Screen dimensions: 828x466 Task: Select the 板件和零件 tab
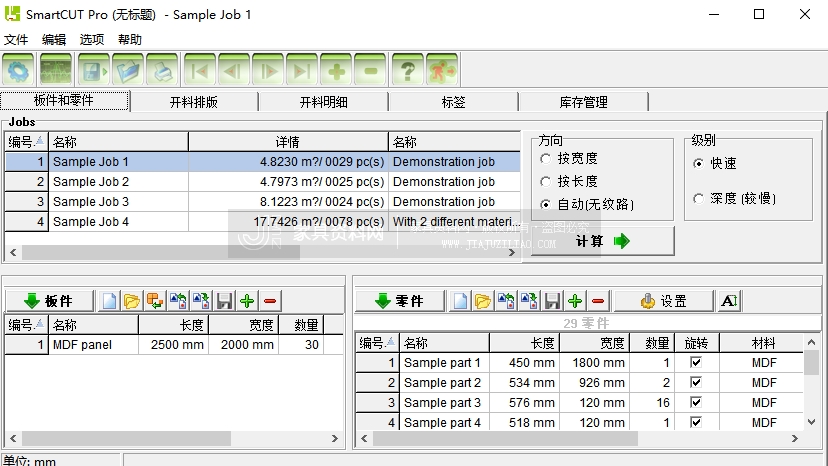coord(64,100)
